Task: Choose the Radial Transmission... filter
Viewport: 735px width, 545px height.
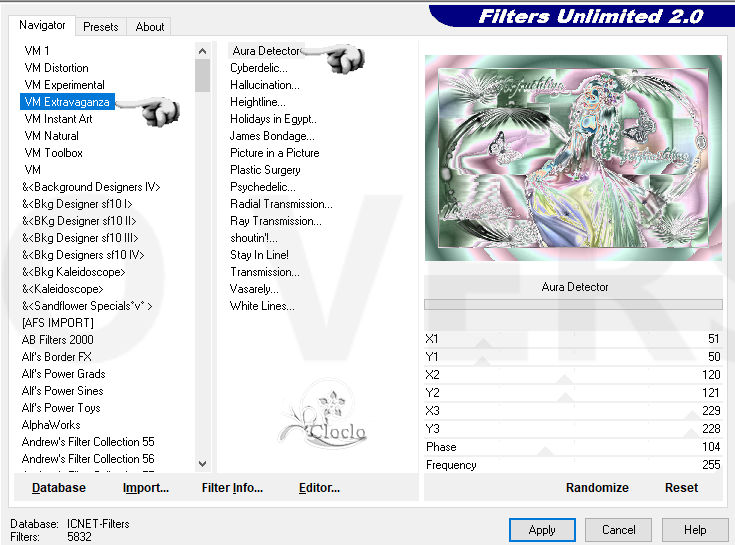Action: (x=281, y=204)
